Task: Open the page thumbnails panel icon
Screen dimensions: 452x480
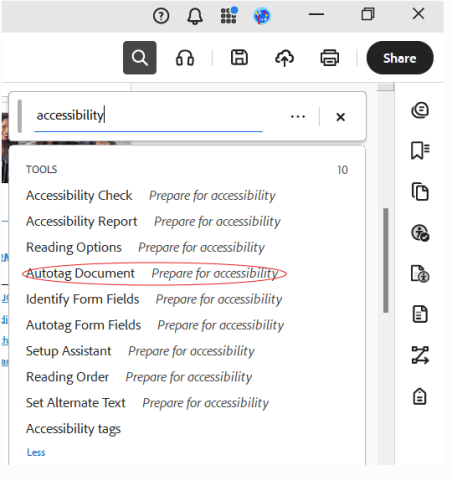Action: pos(420,191)
